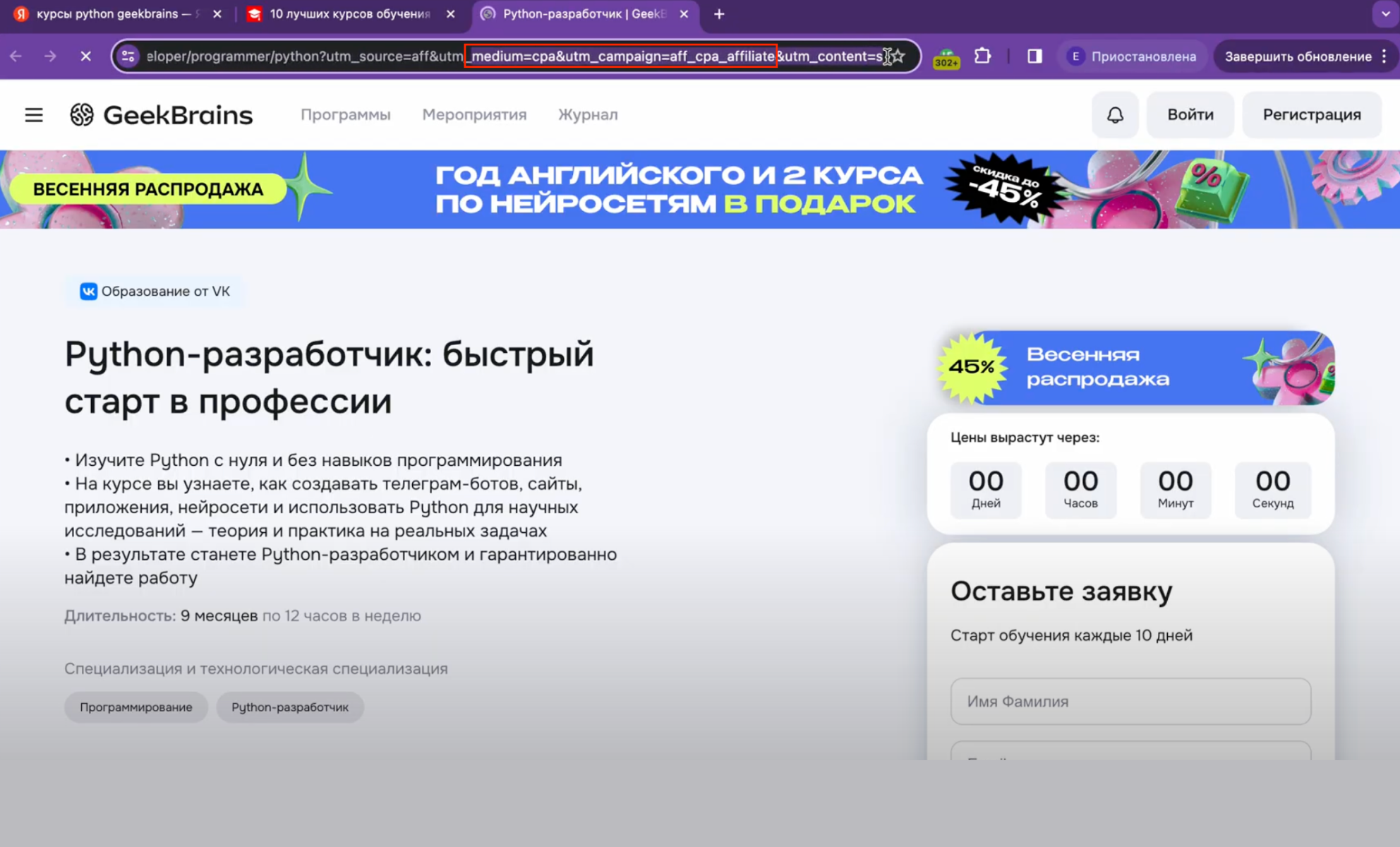This screenshot has width=1400, height=847.
Task: Click the paused profile chip 'Приостановлена'
Action: pos(1132,56)
